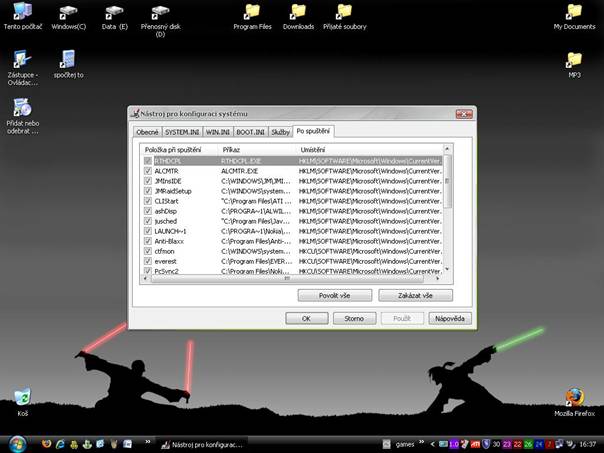The image size is (604, 453).
Task: Confirm with the OK button
Action: pyautogui.click(x=307, y=319)
